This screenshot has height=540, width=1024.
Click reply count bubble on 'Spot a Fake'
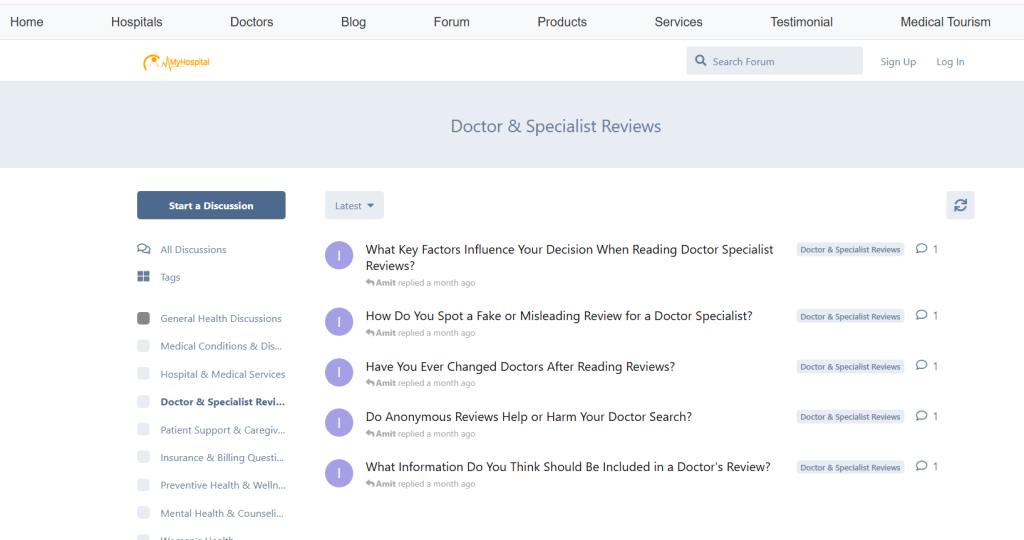pyautogui.click(x=927, y=315)
